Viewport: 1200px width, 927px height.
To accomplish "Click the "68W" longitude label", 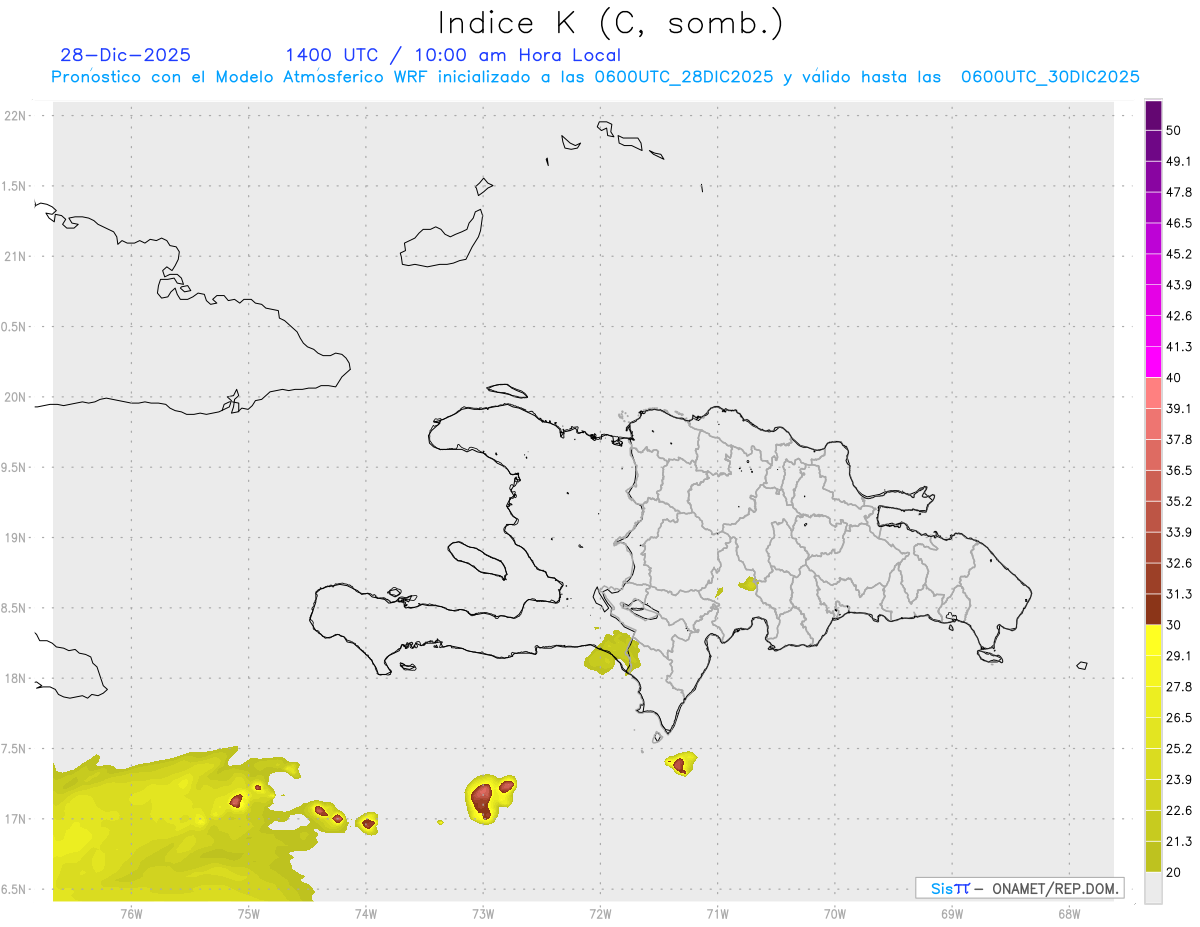I will point(1069,913).
